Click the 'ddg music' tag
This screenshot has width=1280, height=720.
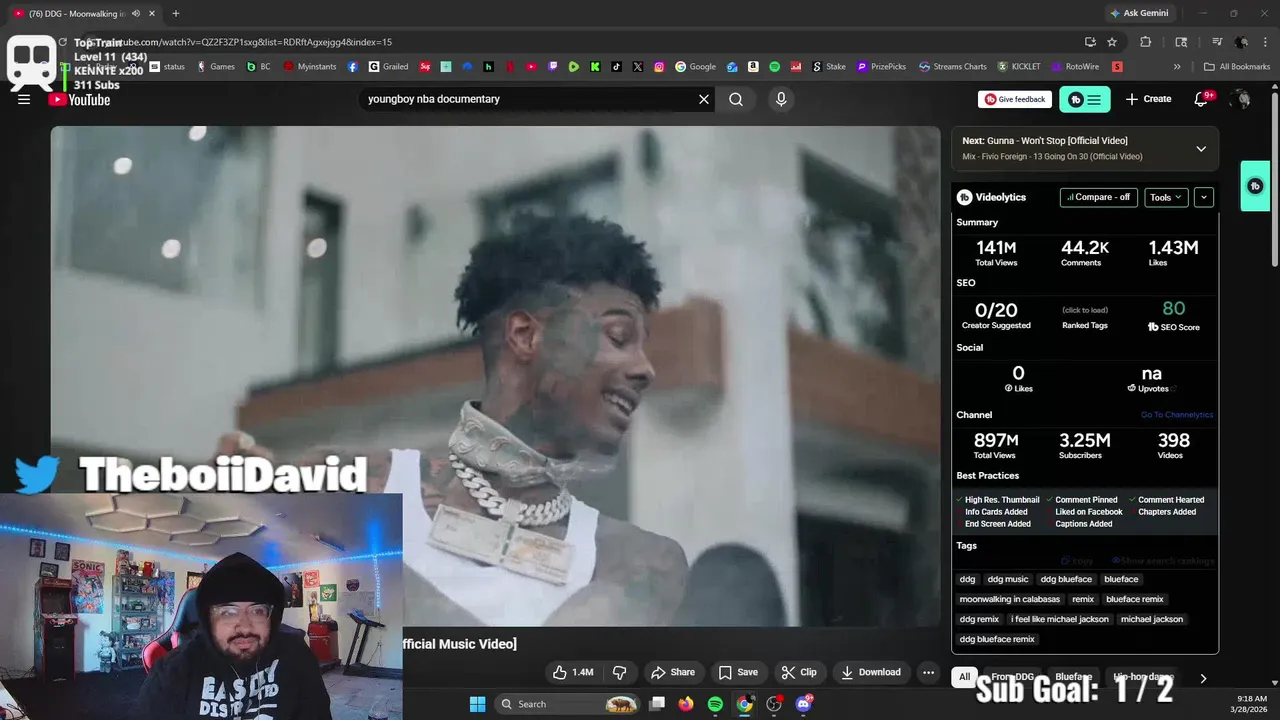coord(1008,579)
